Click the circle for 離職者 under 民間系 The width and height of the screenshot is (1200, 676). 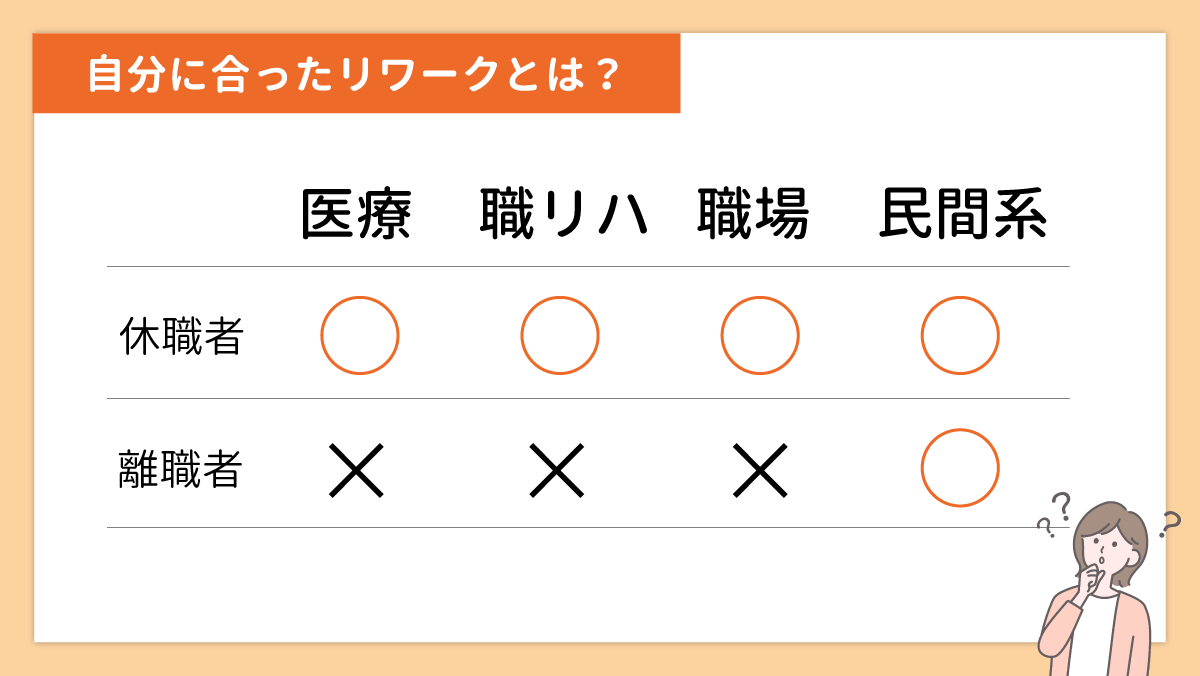point(960,467)
